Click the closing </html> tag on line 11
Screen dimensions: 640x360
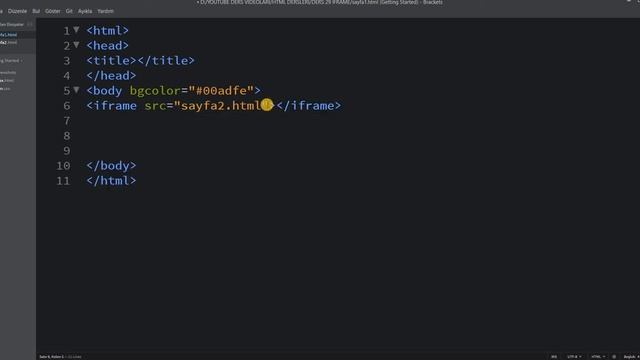point(111,181)
